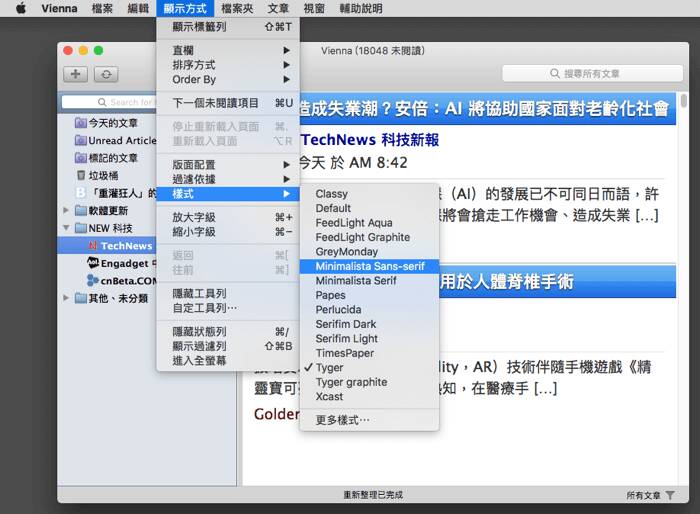Select the 軟體更新 folder icon
Image resolution: width=700 pixels, height=514 pixels.
pos(81,210)
